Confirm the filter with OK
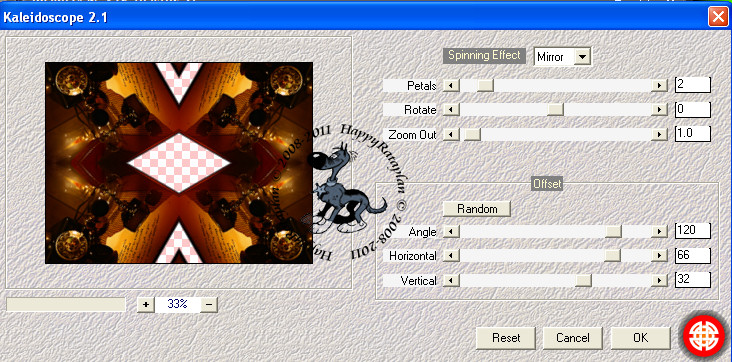This screenshot has width=732, height=362. pyautogui.click(x=640, y=338)
